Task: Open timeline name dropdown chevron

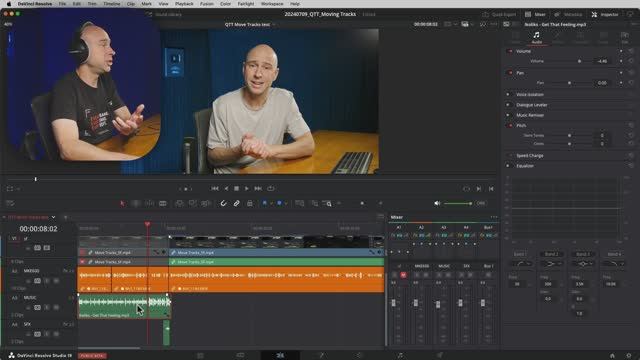Action: 53,217
